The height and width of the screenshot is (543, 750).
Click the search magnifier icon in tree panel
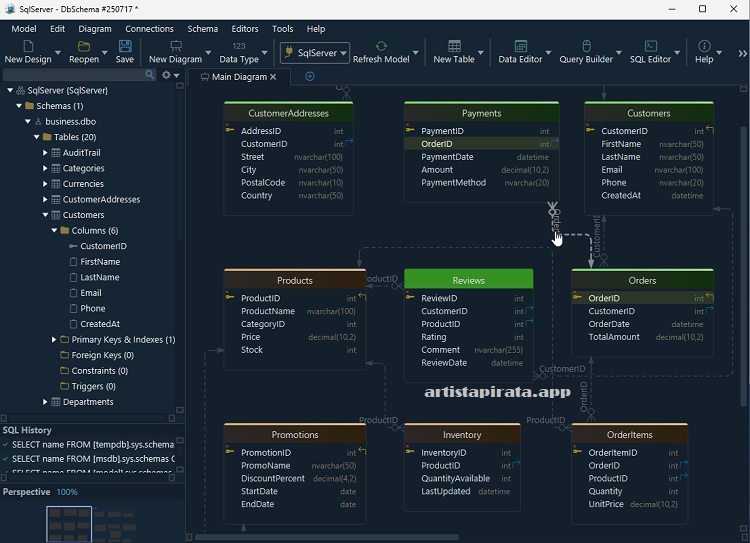(x=150, y=75)
